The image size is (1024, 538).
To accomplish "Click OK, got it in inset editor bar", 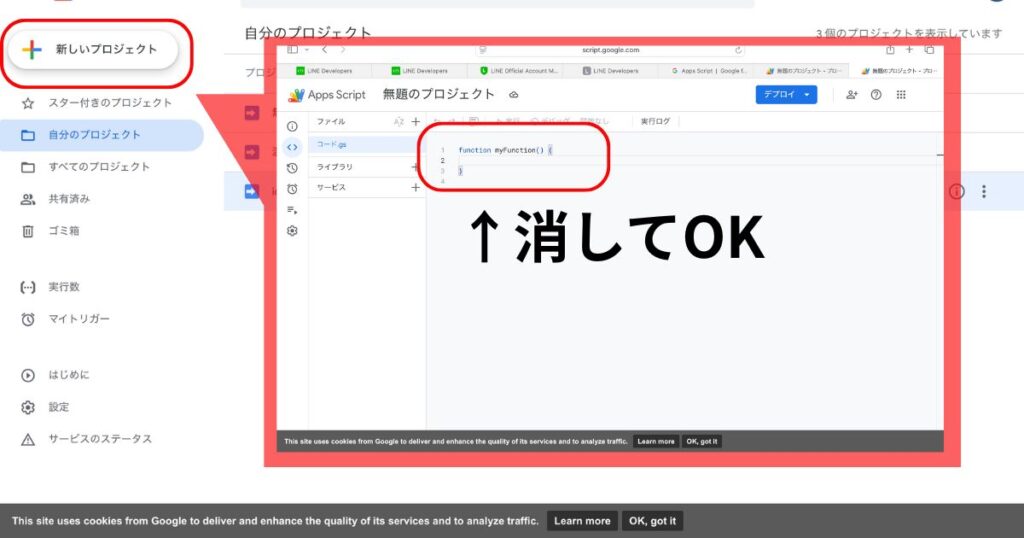I will (701, 441).
